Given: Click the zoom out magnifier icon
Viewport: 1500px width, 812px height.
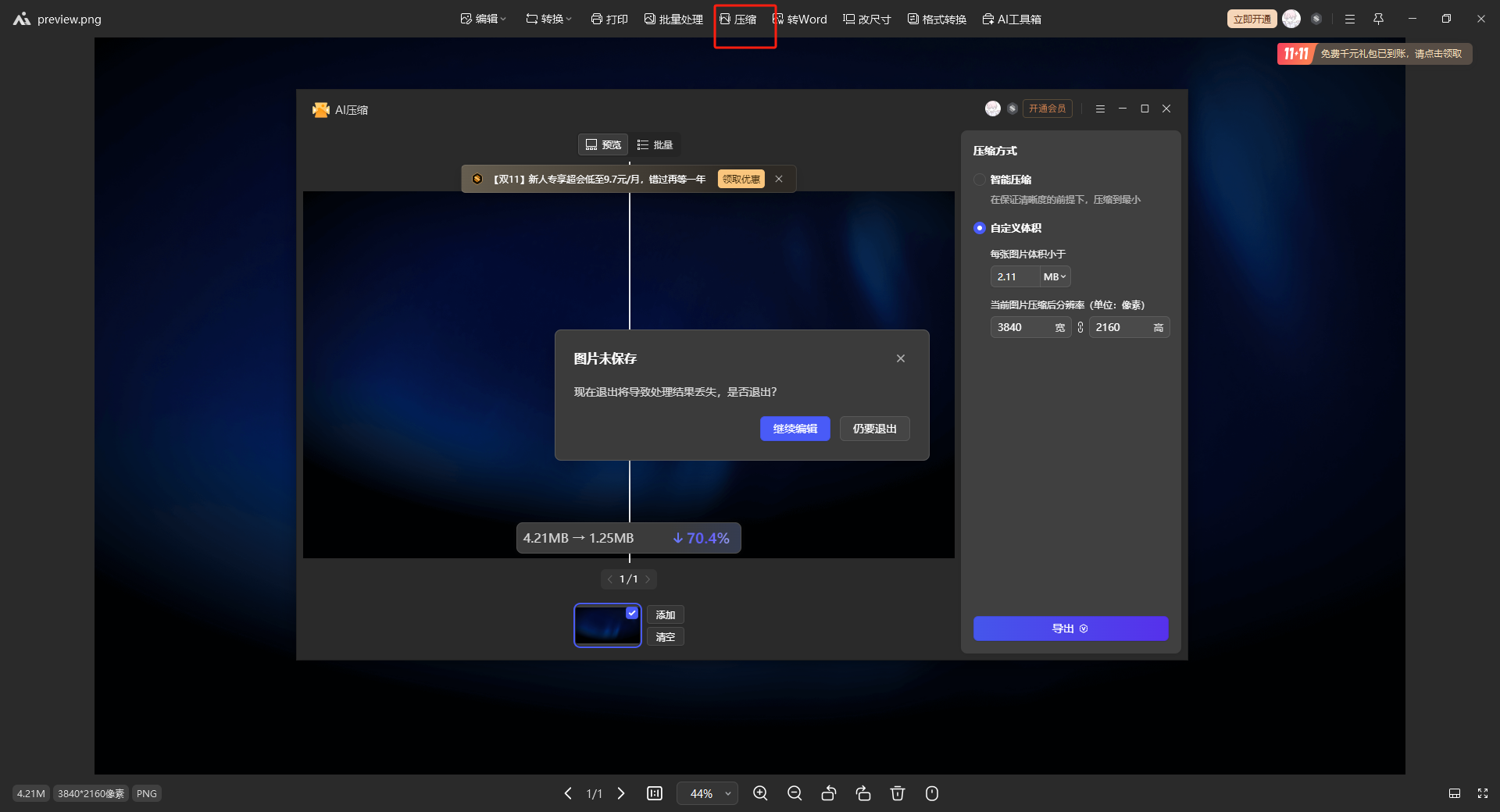Looking at the screenshot, I should click(795, 793).
